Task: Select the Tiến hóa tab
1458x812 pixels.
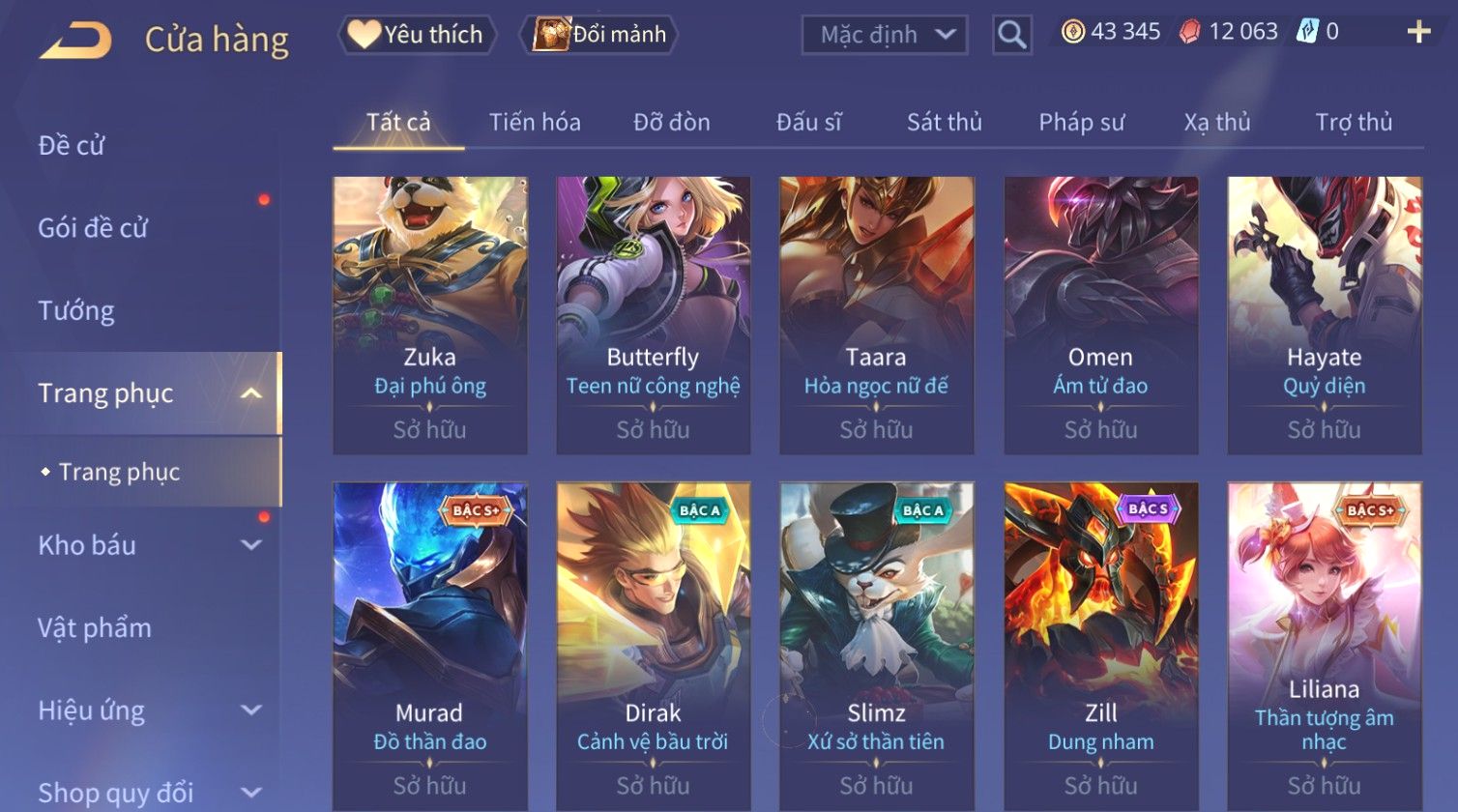Action: click(x=535, y=123)
